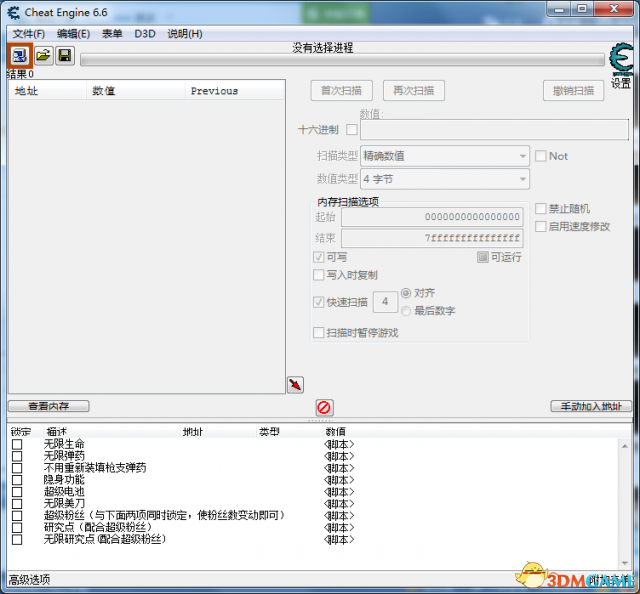Open the process list icon
640x594 pixels.
20,56
